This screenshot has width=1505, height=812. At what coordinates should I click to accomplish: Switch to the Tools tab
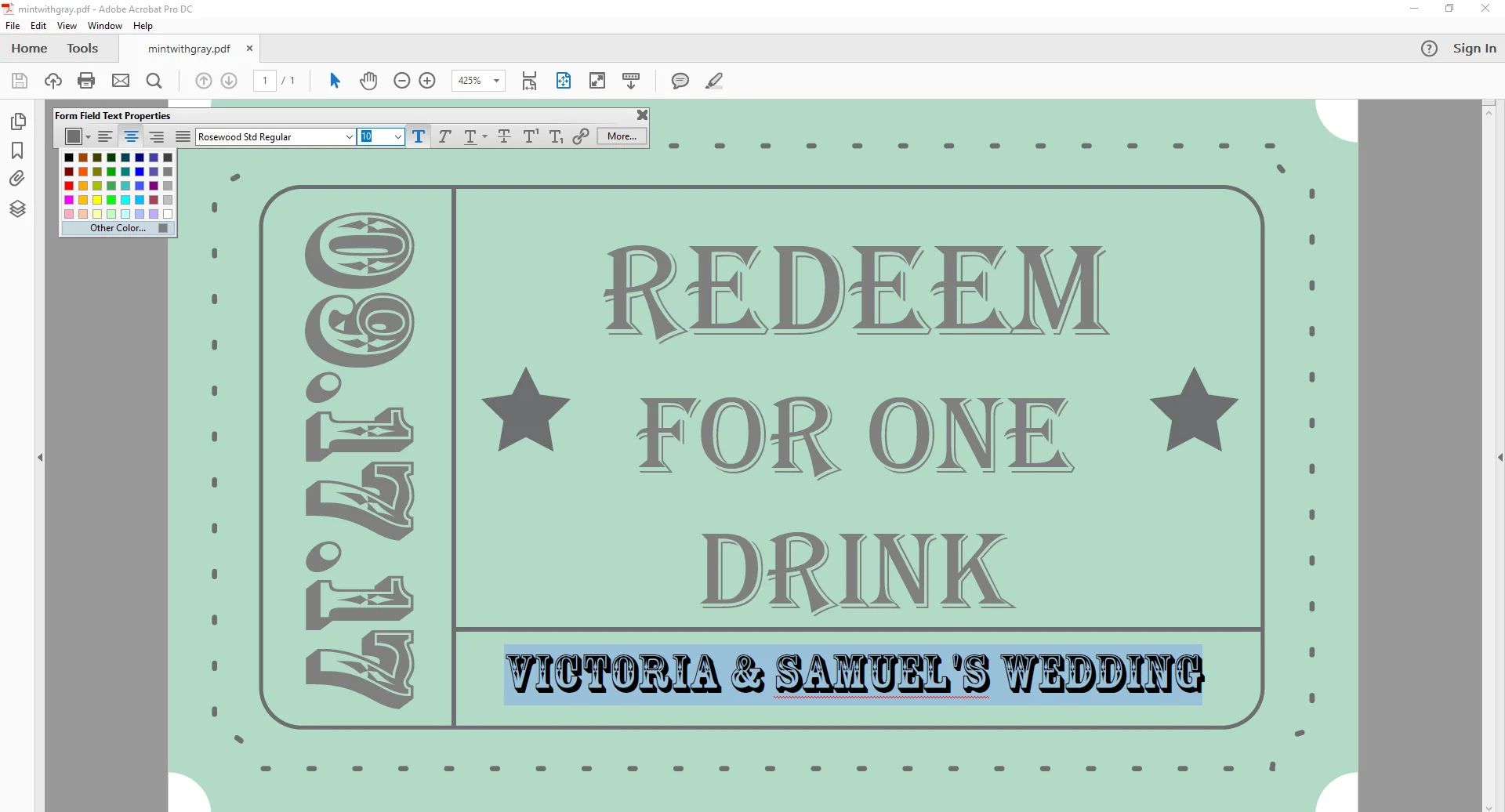tap(82, 49)
